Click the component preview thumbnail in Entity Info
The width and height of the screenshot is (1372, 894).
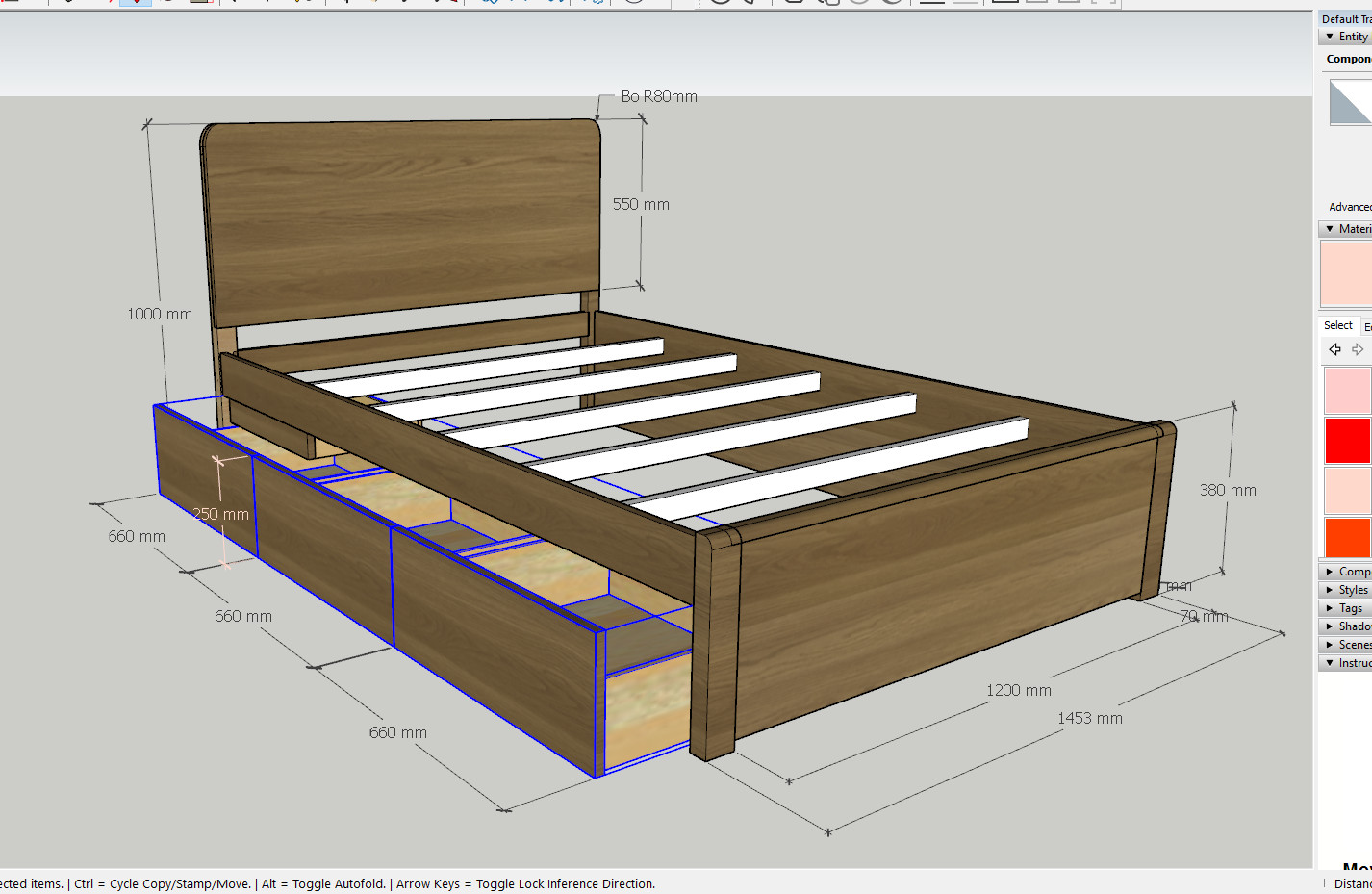[x=1350, y=102]
